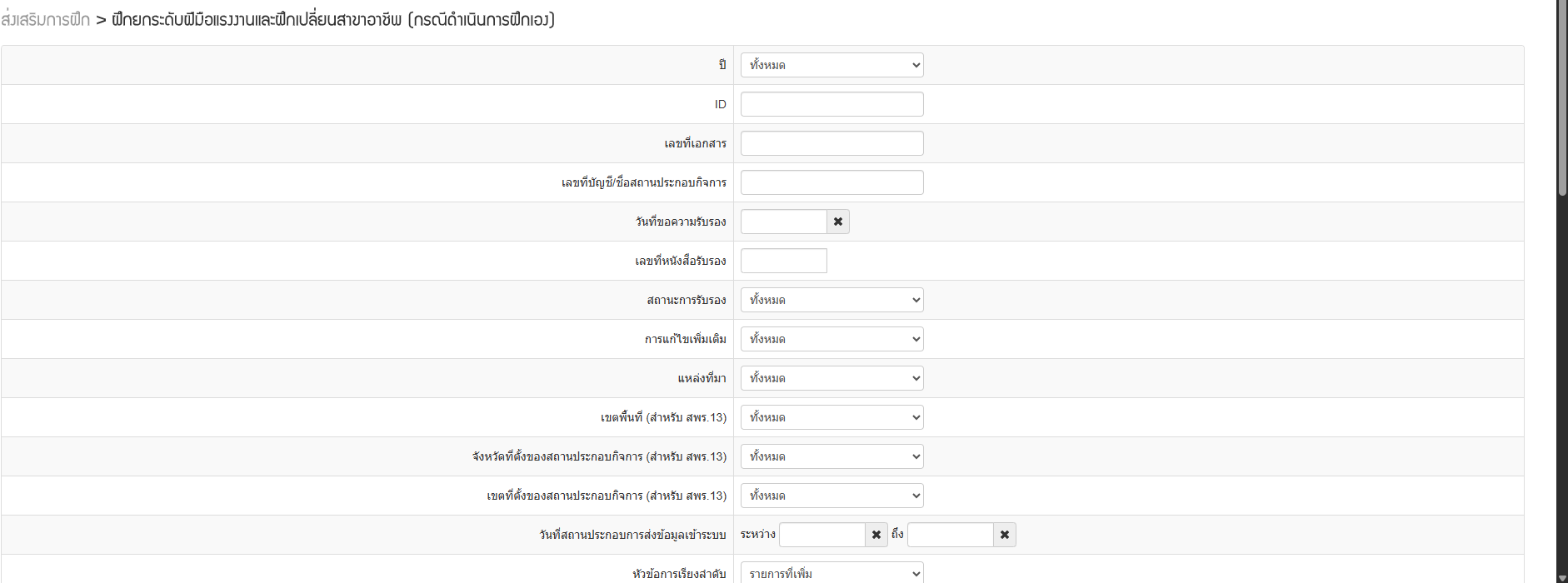The width and height of the screenshot is (1568, 583).
Task: Click the เลขที่บัญชี/ชื่อสถานประกอบกิจการ input field
Action: [x=831, y=182]
